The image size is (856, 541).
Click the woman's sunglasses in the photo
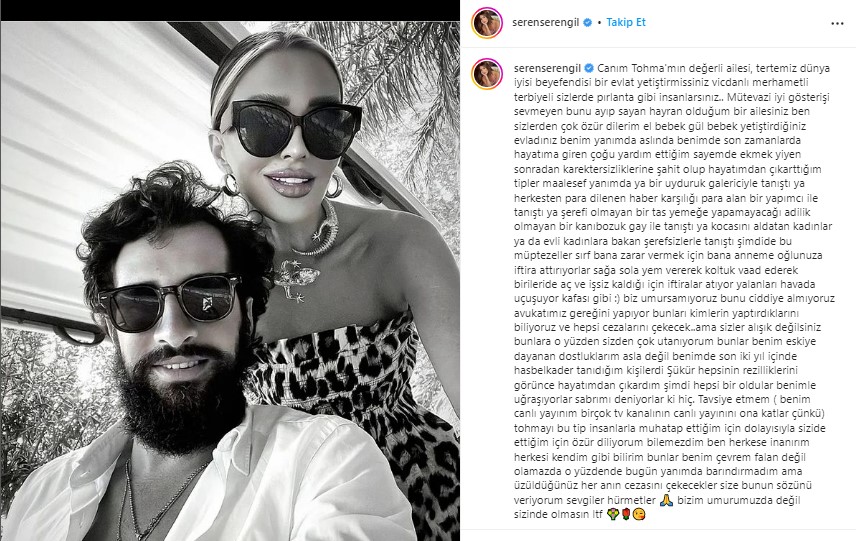click(x=289, y=129)
